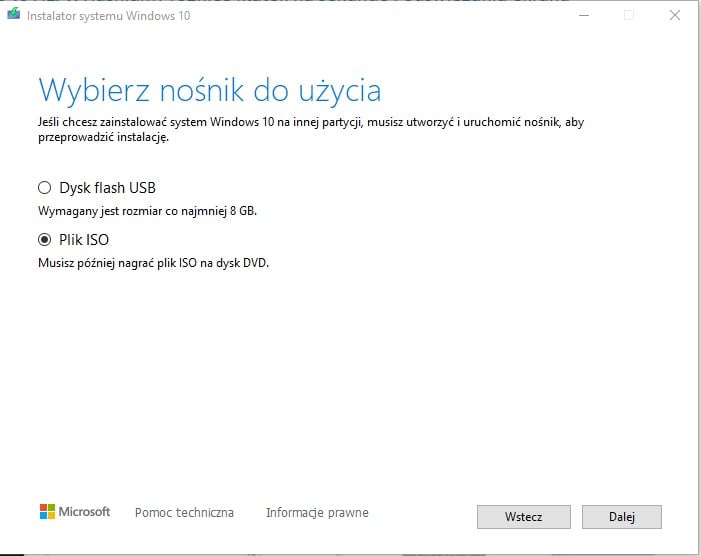
Task: Select the Dysk flash USB radio button
Action: (44, 188)
